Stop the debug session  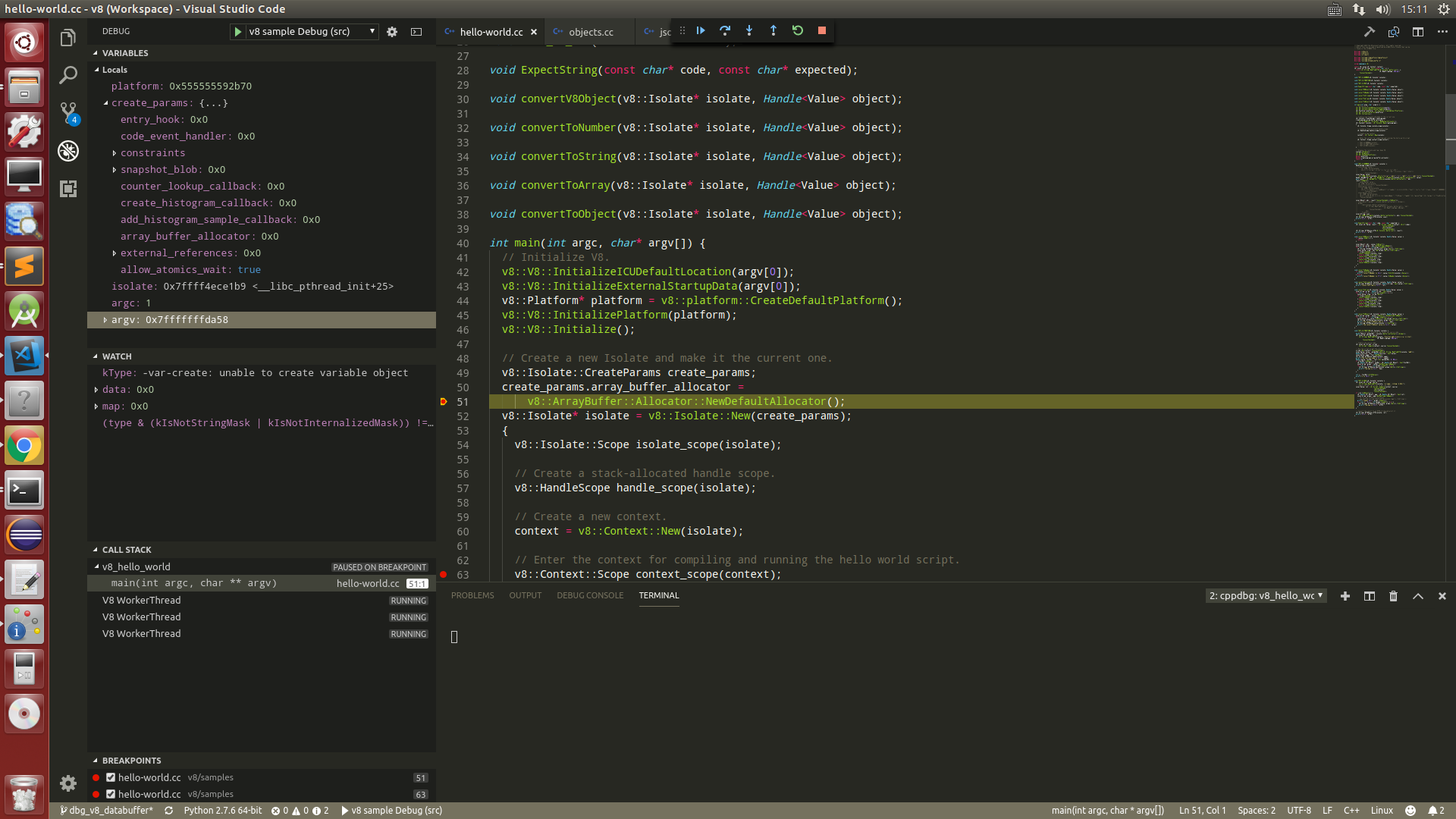tap(822, 30)
